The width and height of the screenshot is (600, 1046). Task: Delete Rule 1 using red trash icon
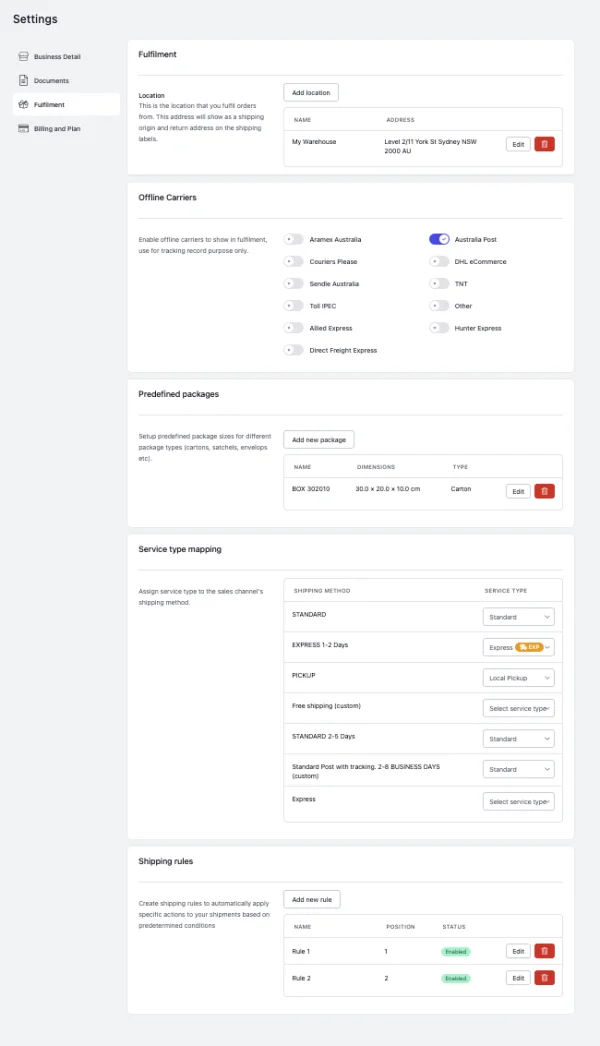[x=545, y=951]
